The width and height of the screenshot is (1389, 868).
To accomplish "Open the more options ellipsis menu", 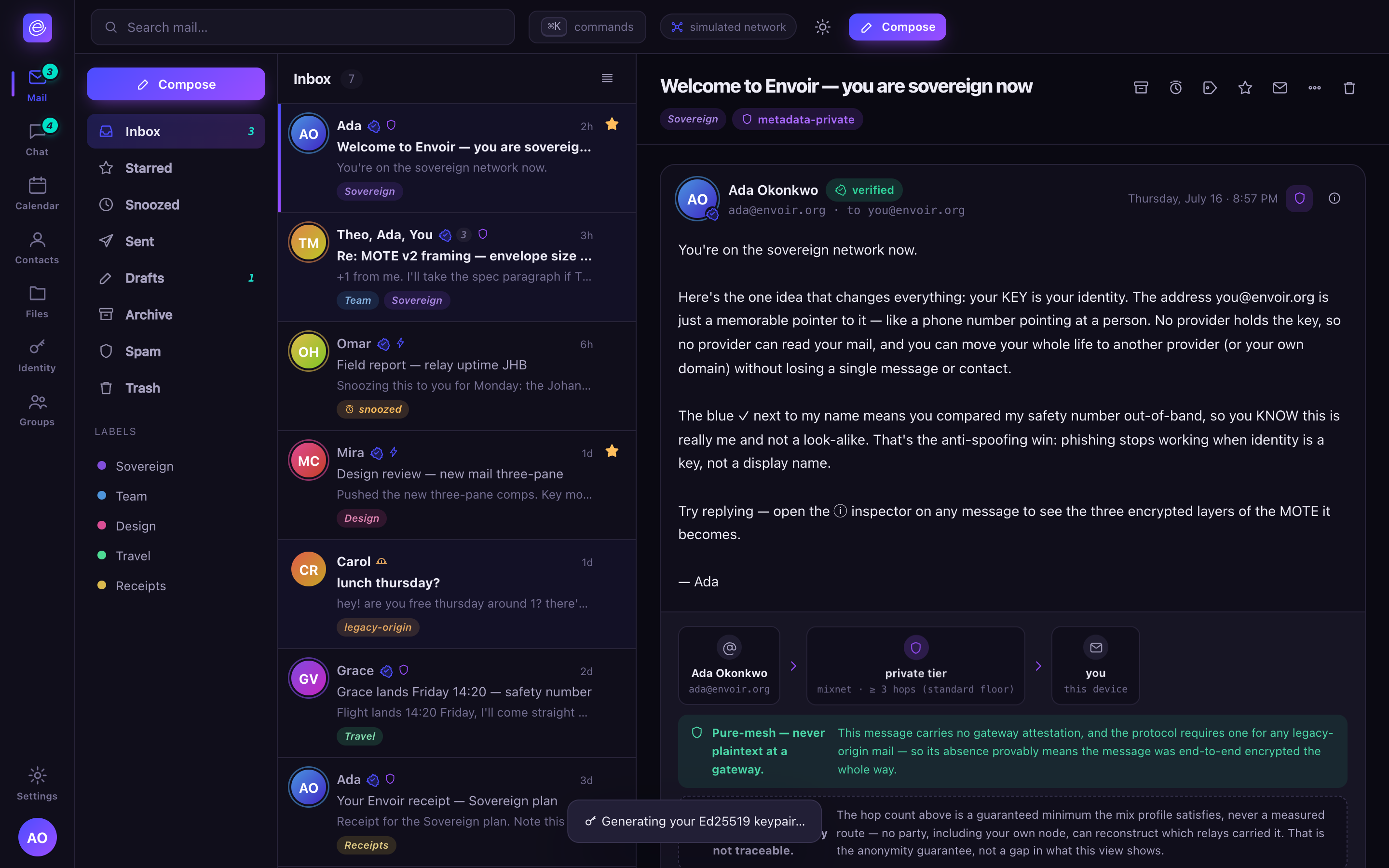I will 1314,87.
